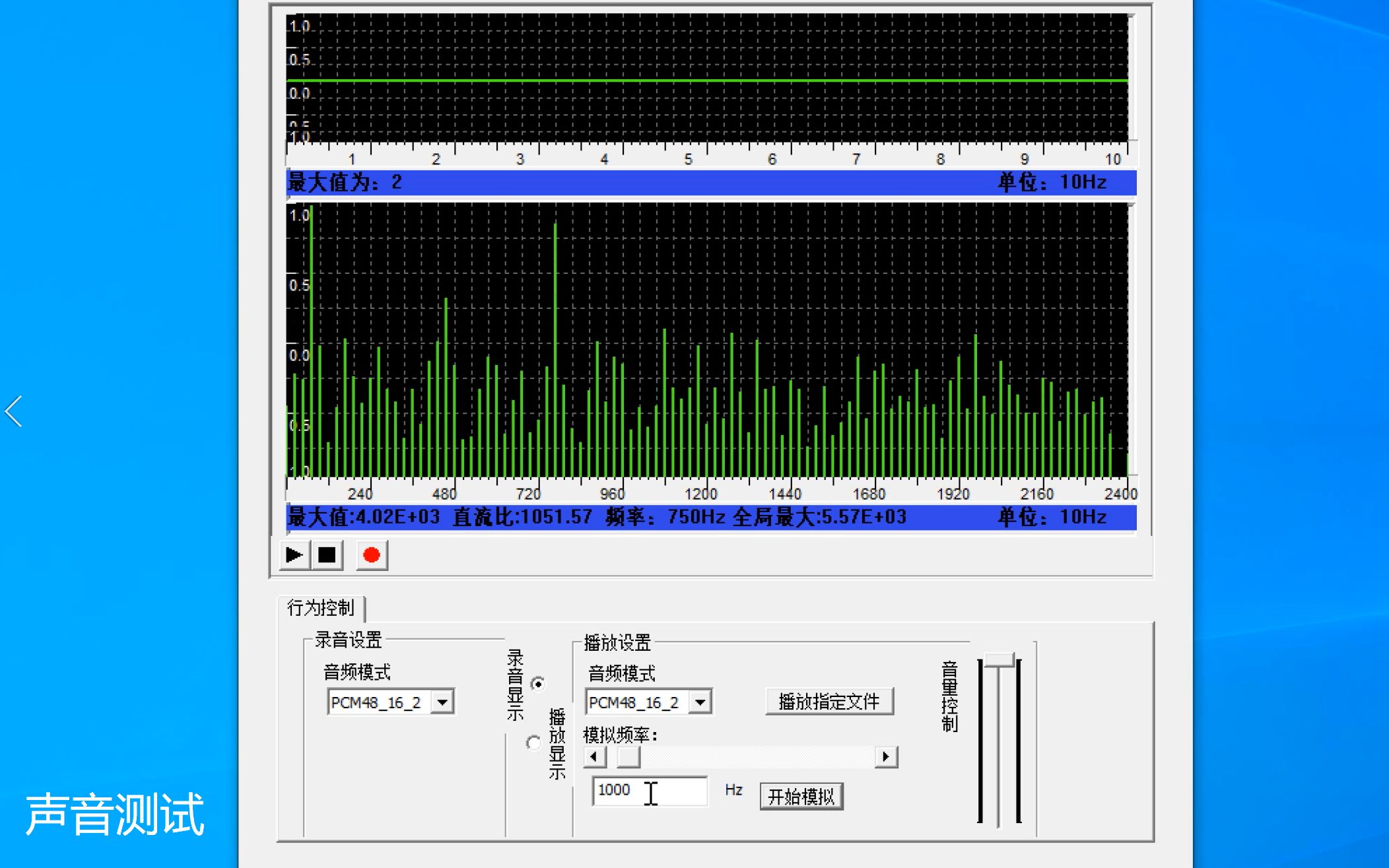Click the 最大值为: 2 status text
Viewport: 1389px width, 868px height.
(x=345, y=182)
